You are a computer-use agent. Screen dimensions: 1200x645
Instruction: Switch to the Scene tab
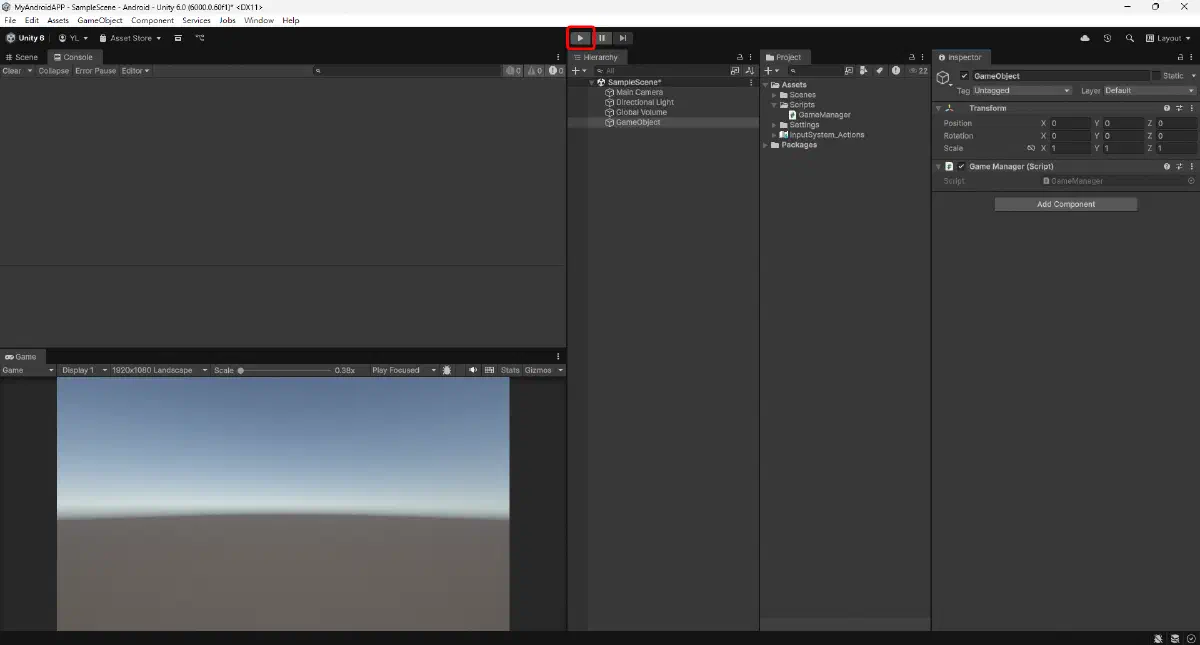[20, 57]
